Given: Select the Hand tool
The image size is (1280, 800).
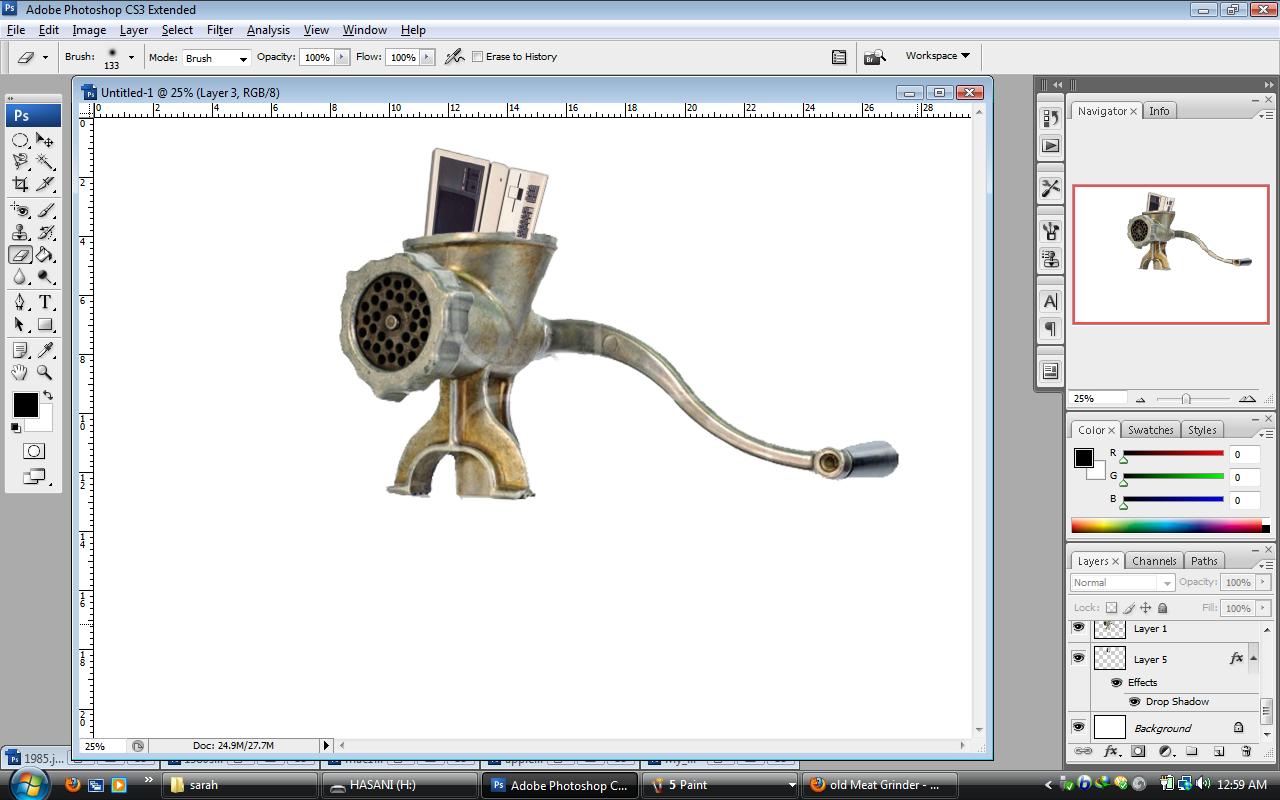Looking at the screenshot, I should click(20, 372).
